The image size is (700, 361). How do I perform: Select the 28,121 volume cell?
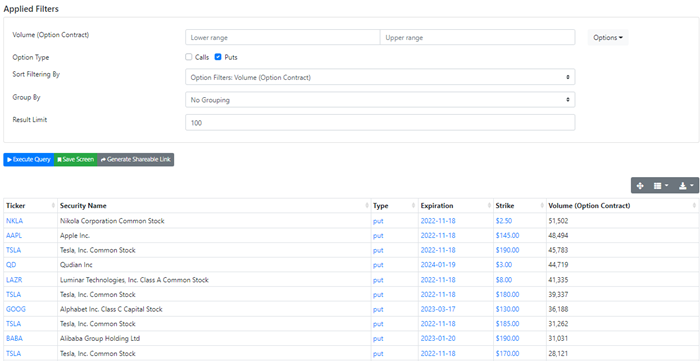click(x=622, y=353)
